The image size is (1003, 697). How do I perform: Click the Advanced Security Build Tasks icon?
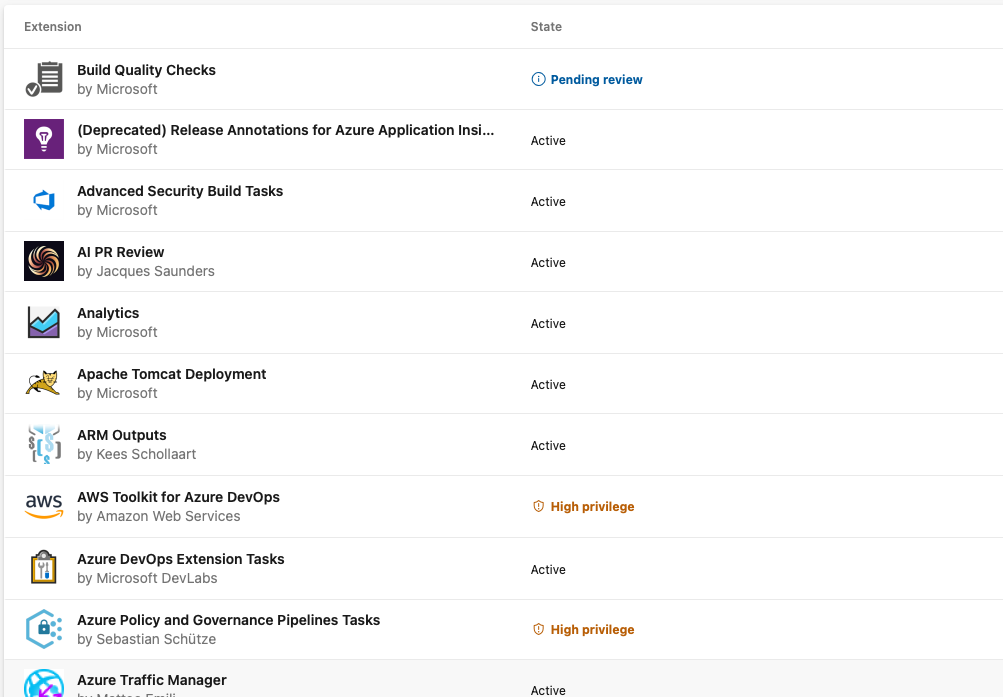43,200
